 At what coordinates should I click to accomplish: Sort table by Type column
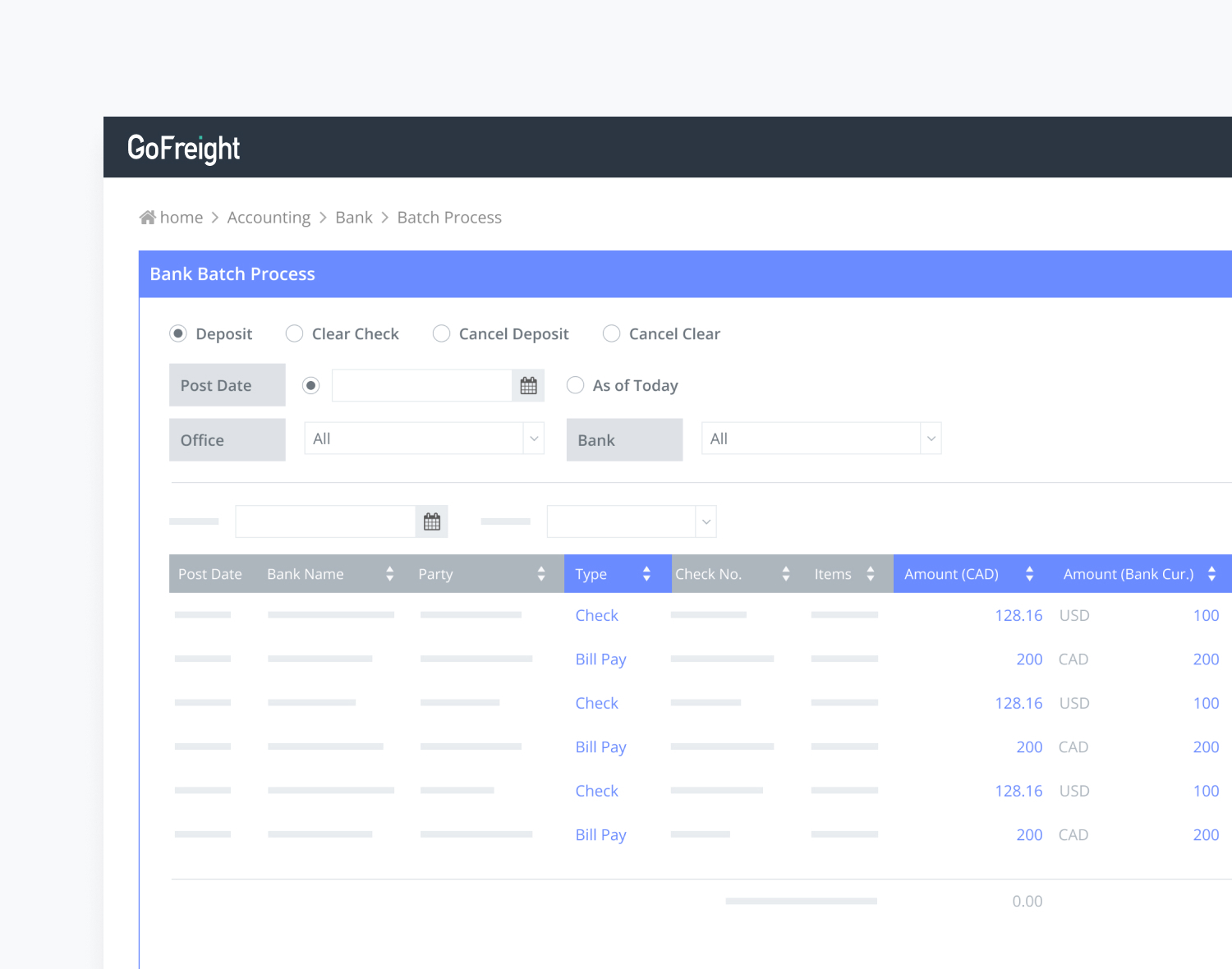pyautogui.click(x=646, y=574)
